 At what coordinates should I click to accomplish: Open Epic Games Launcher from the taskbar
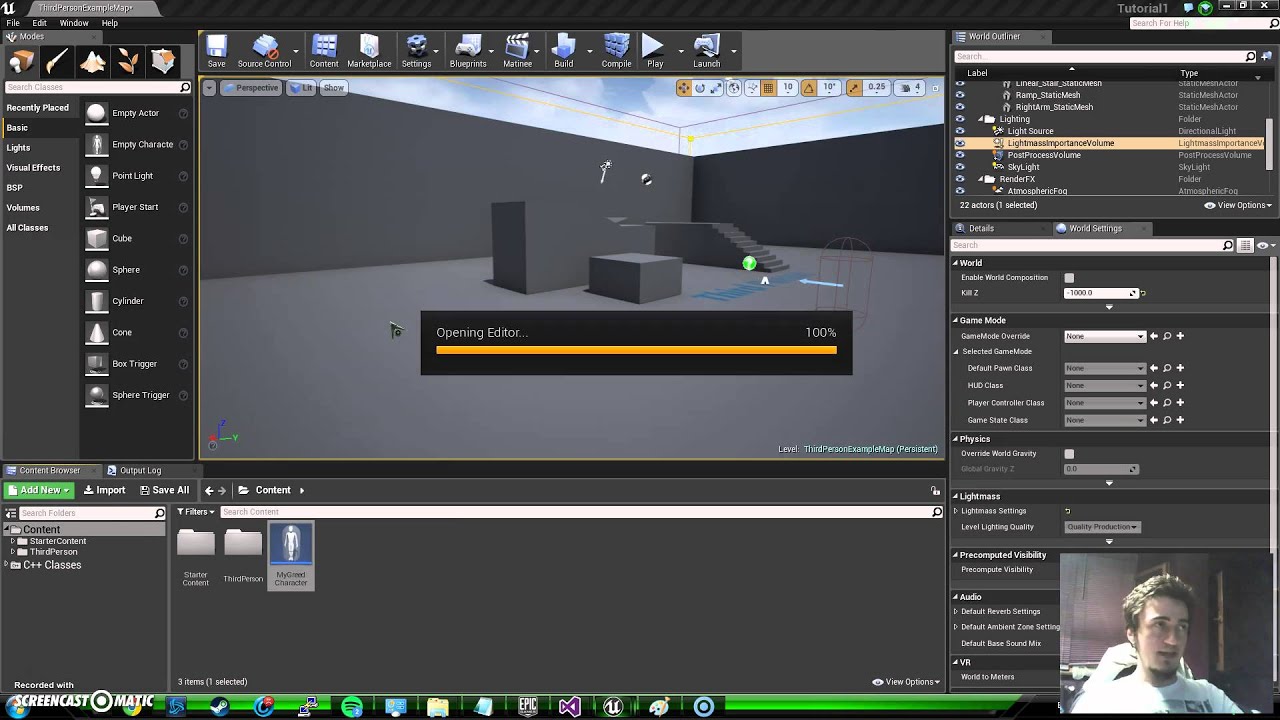pos(528,707)
